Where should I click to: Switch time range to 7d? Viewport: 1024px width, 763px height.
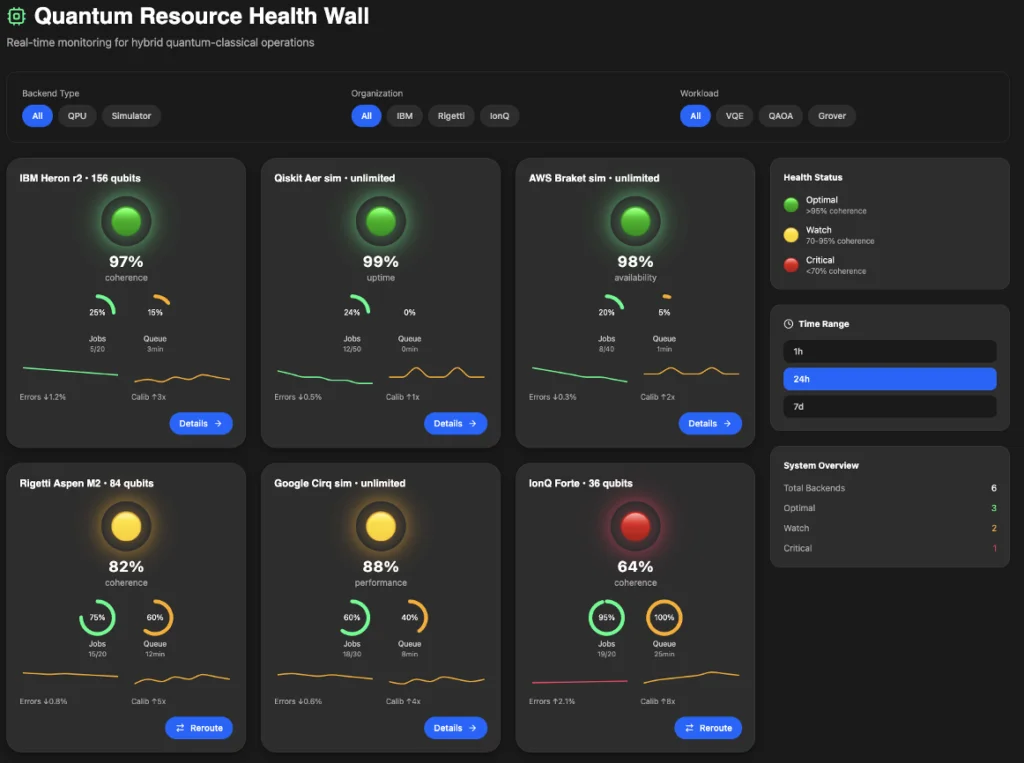coord(889,407)
